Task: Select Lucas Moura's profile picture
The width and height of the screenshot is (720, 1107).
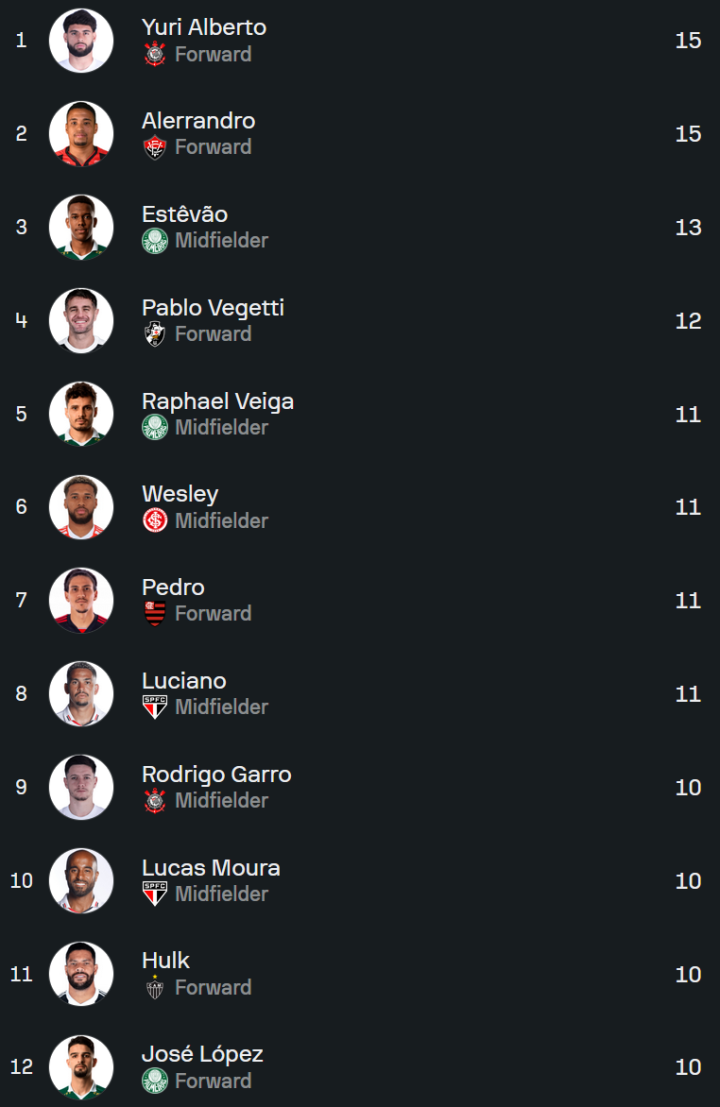Action: pos(81,880)
